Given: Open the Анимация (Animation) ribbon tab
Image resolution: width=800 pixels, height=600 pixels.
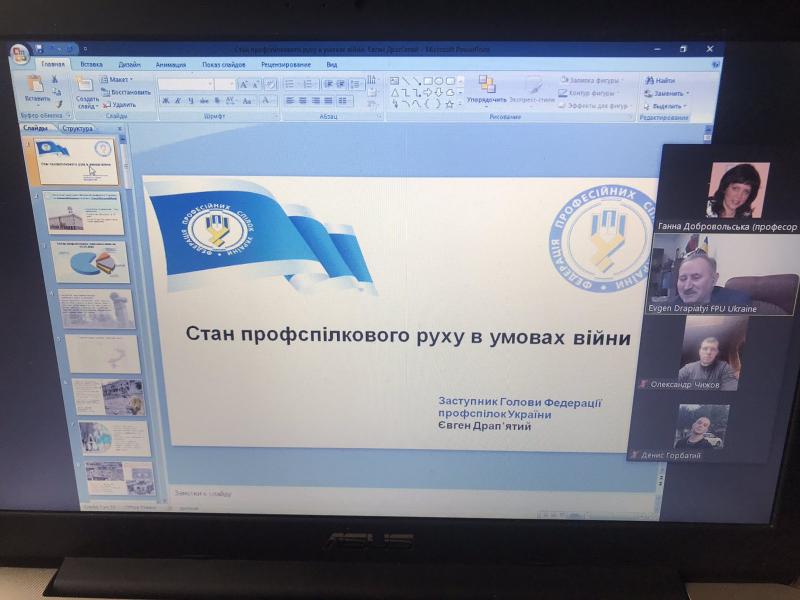Looking at the screenshot, I should click(x=171, y=65).
